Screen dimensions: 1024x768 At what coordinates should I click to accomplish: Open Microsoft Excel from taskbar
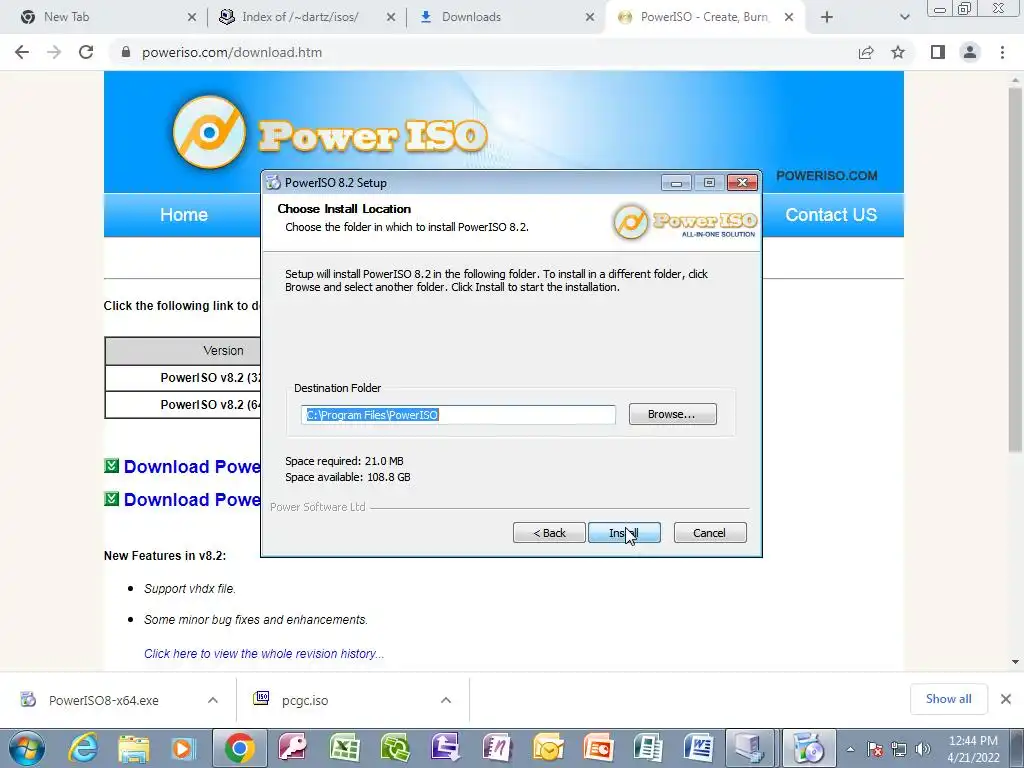tap(344, 748)
